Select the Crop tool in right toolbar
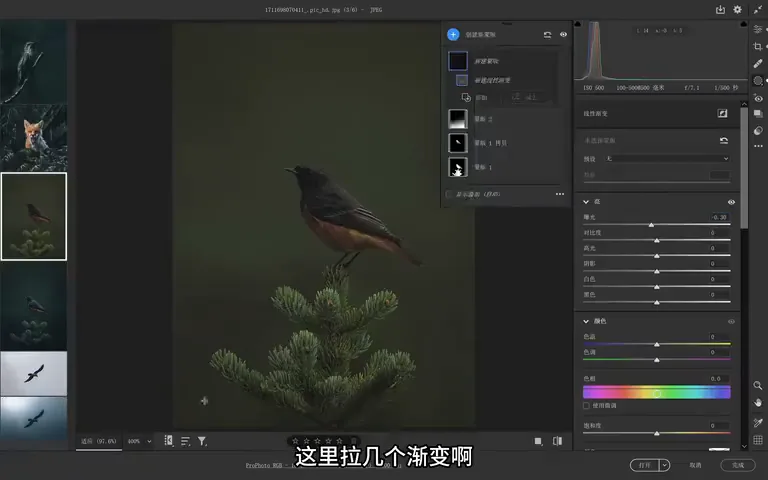The width and height of the screenshot is (768, 480). 758,47
